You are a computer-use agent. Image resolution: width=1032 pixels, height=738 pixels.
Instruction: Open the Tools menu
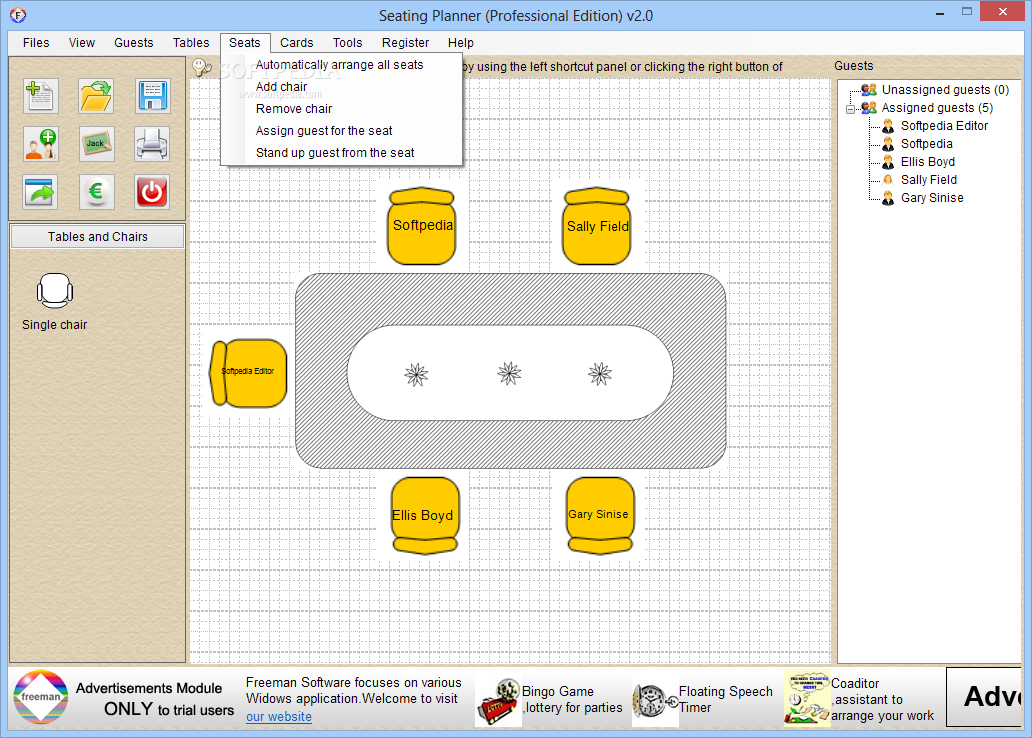348,43
